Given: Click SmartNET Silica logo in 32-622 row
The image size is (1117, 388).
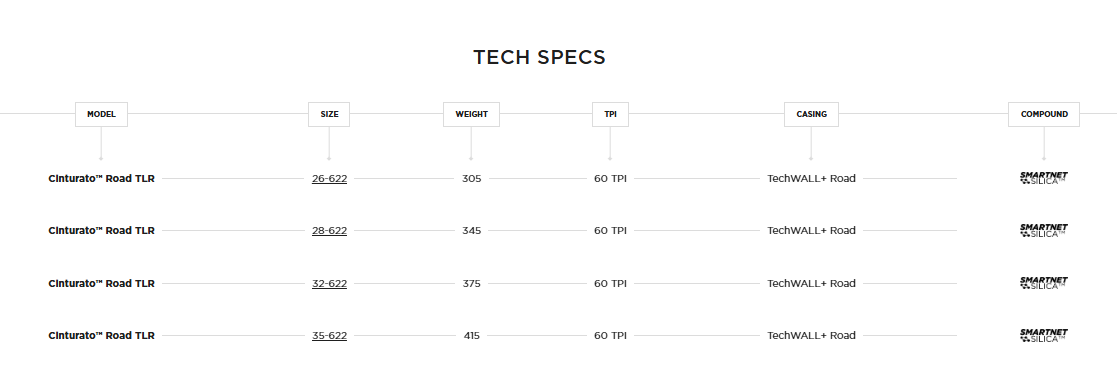Looking at the screenshot, I should pos(1044,283).
